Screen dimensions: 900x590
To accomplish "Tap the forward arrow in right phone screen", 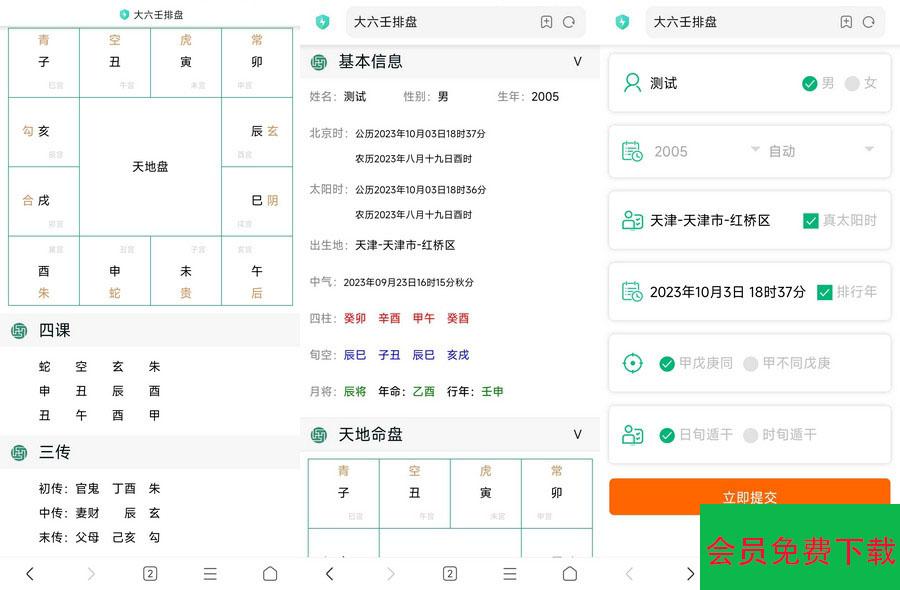I will point(690,573).
